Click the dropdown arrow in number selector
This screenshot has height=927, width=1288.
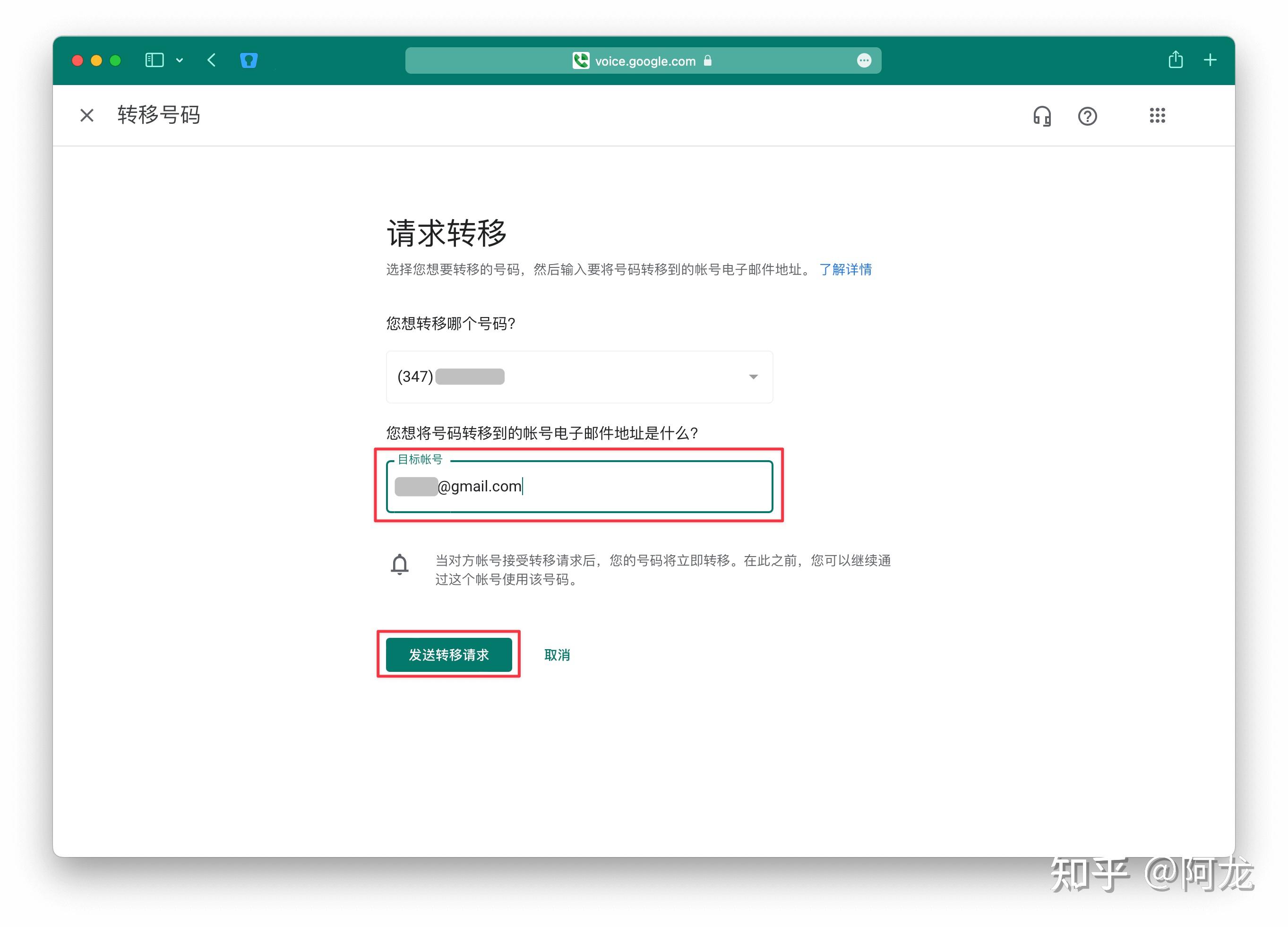[x=753, y=377]
